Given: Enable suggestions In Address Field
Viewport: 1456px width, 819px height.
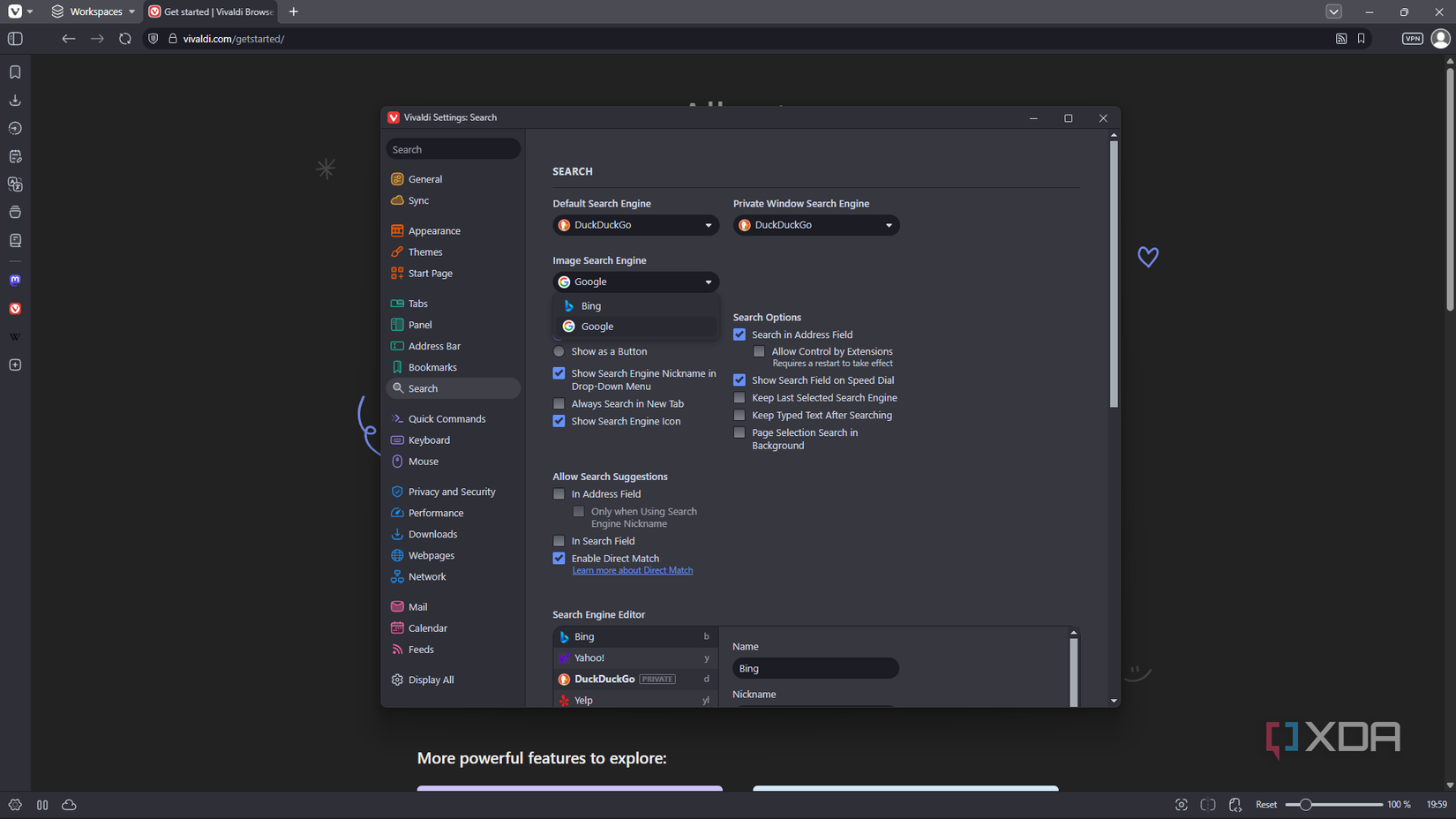Looking at the screenshot, I should [x=559, y=494].
